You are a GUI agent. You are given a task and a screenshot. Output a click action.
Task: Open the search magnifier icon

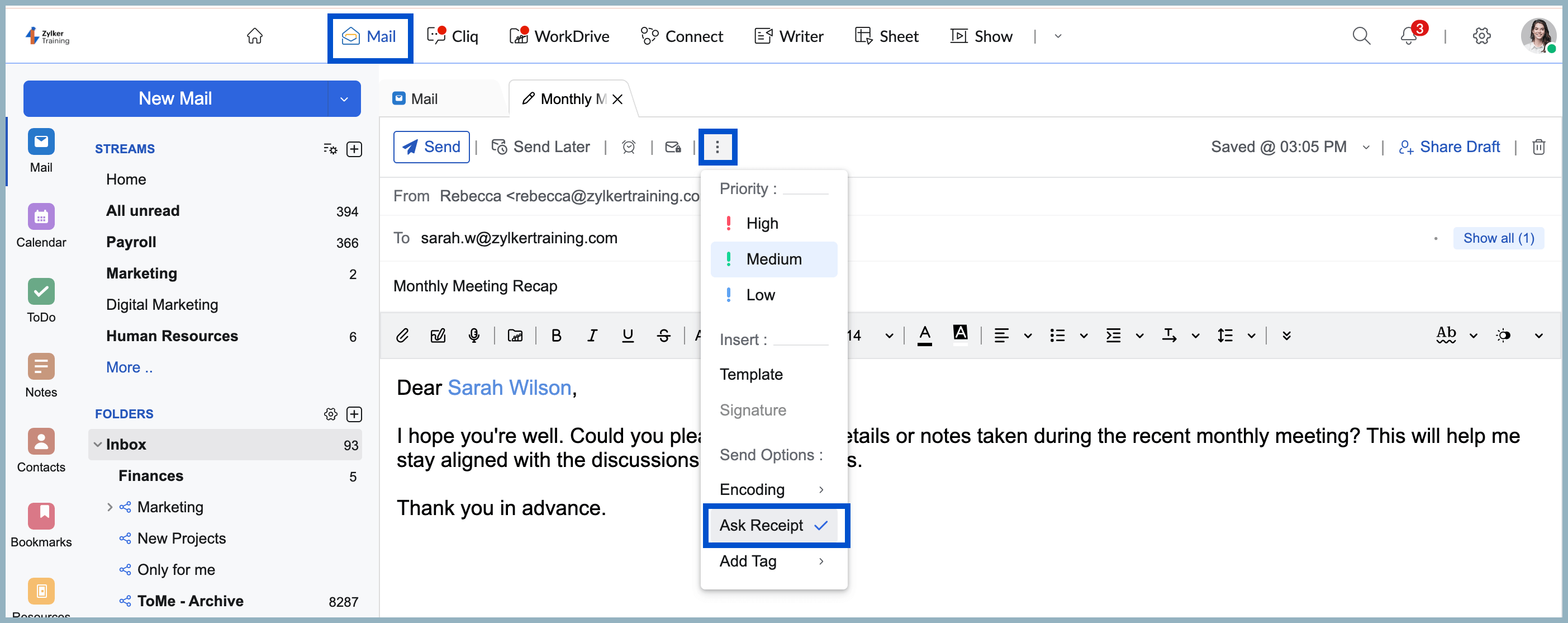coord(1361,36)
